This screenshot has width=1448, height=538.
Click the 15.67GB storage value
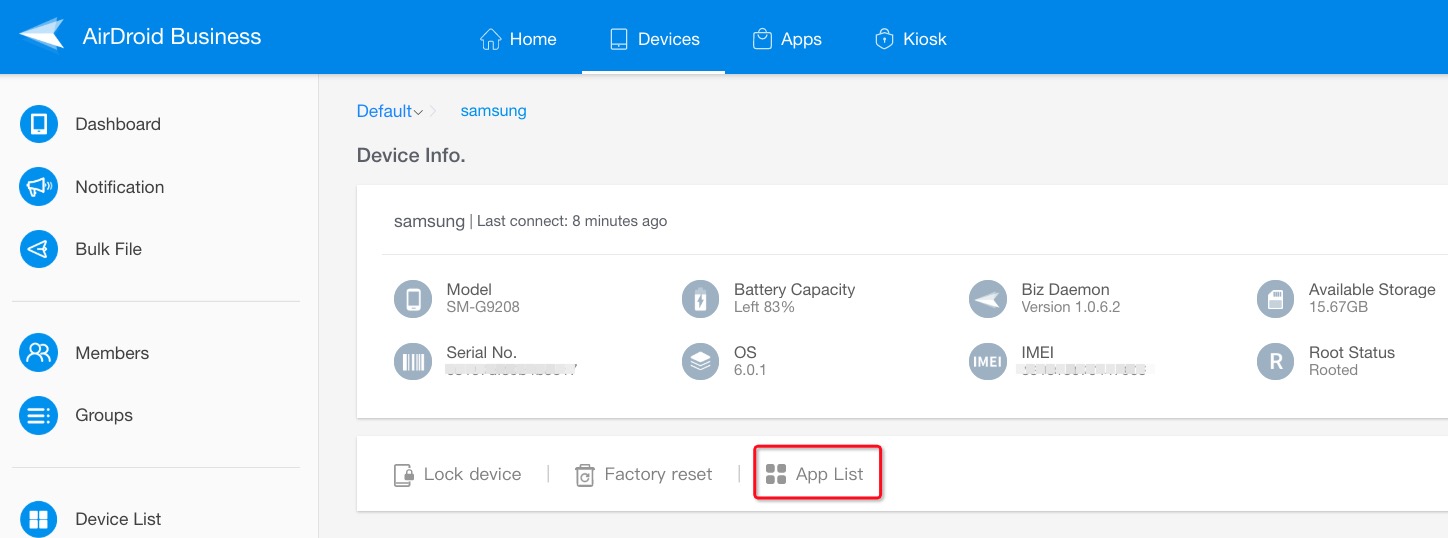pyautogui.click(x=1338, y=307)
